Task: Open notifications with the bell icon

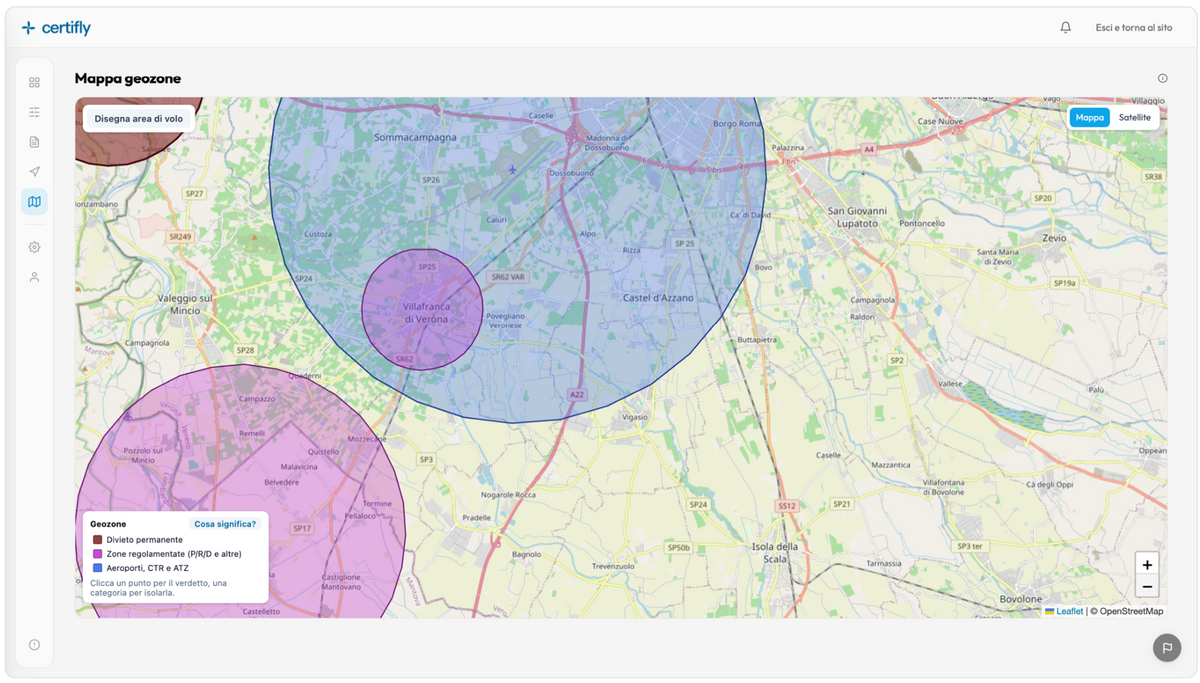Action: (x=1065, y=28)
